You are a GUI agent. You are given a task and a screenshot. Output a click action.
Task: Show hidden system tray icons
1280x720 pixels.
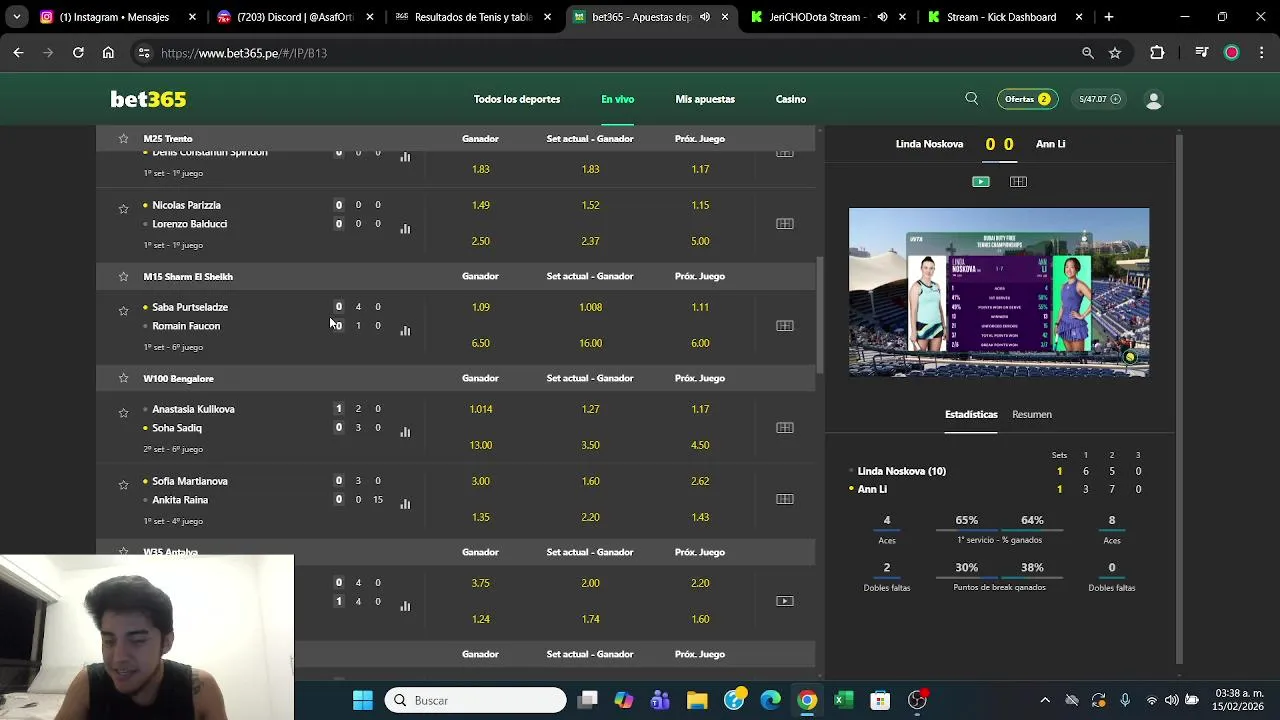[1045, 700]
